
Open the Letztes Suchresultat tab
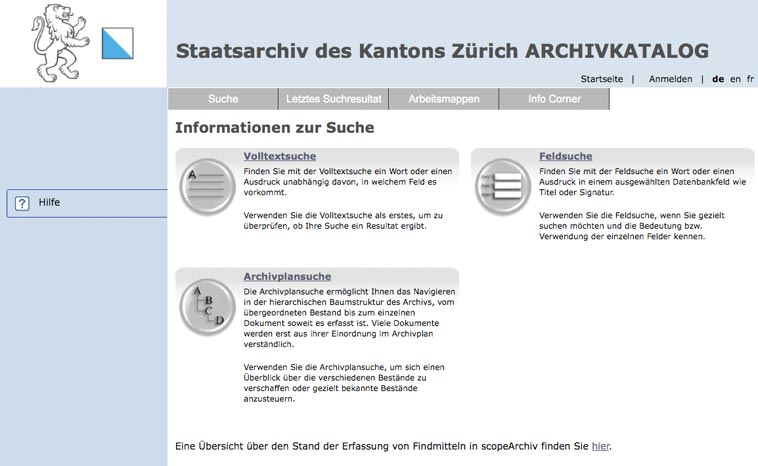pyautogui.click(x=334, y=99)
